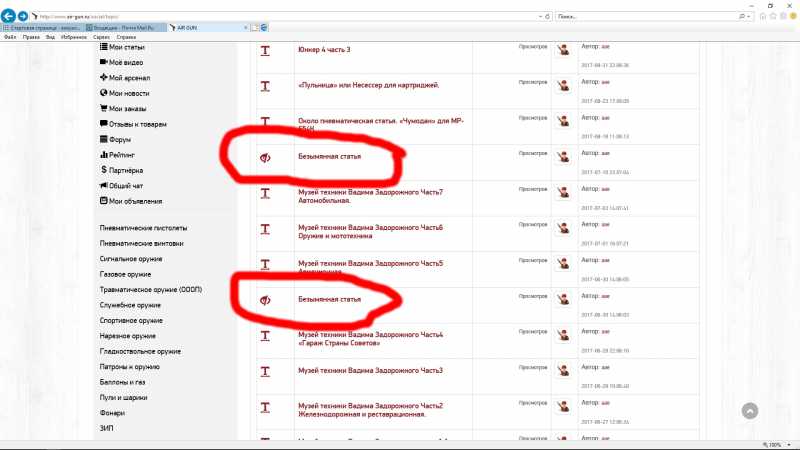Open article Юнкер 4 часть 3
This screenshot has width=800, height=450.
[x=324, y=49]
